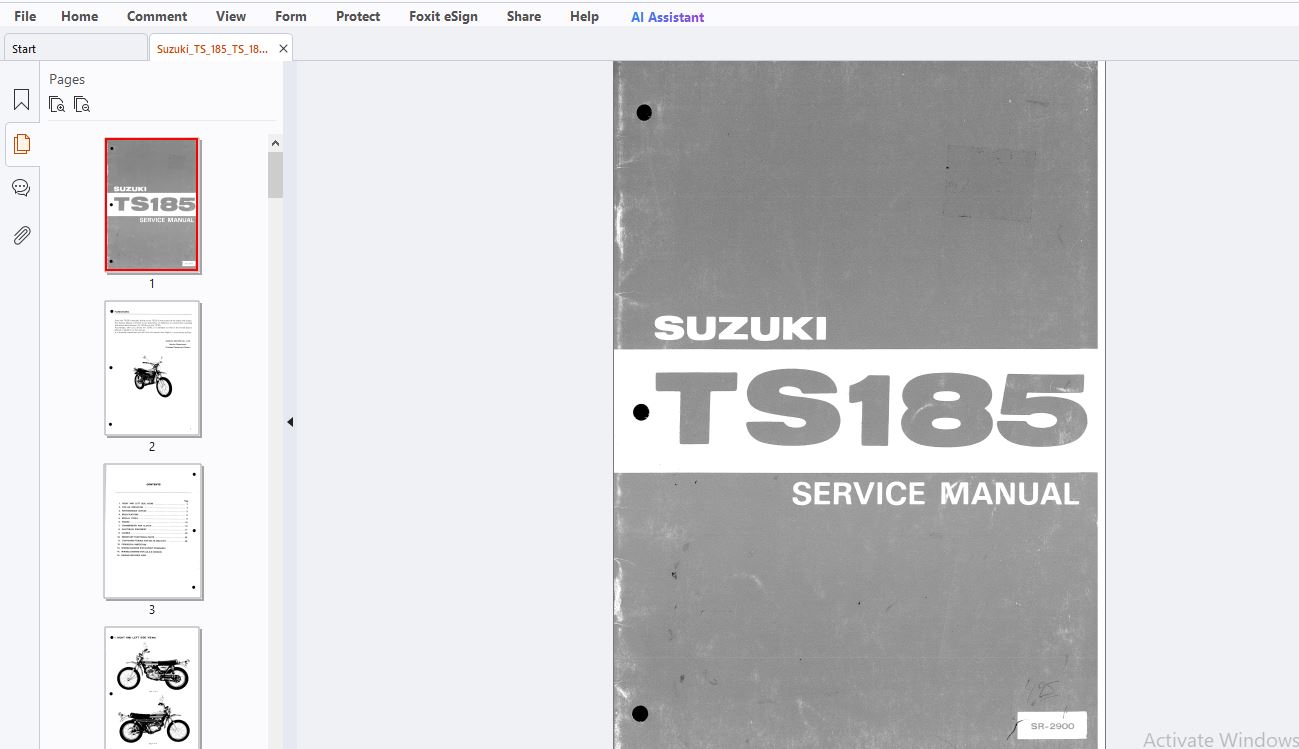Select the motorcycle views page thumbnail
The width and height of the screenshot is (1299, 749).
pyautogui.click(x=152, y=688)
